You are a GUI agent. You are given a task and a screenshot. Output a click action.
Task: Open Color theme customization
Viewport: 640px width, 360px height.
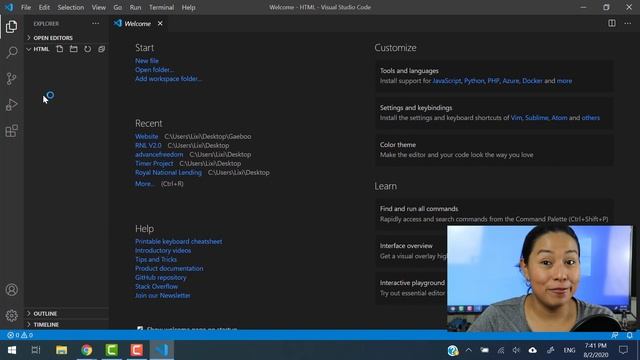tap(494, 150)
